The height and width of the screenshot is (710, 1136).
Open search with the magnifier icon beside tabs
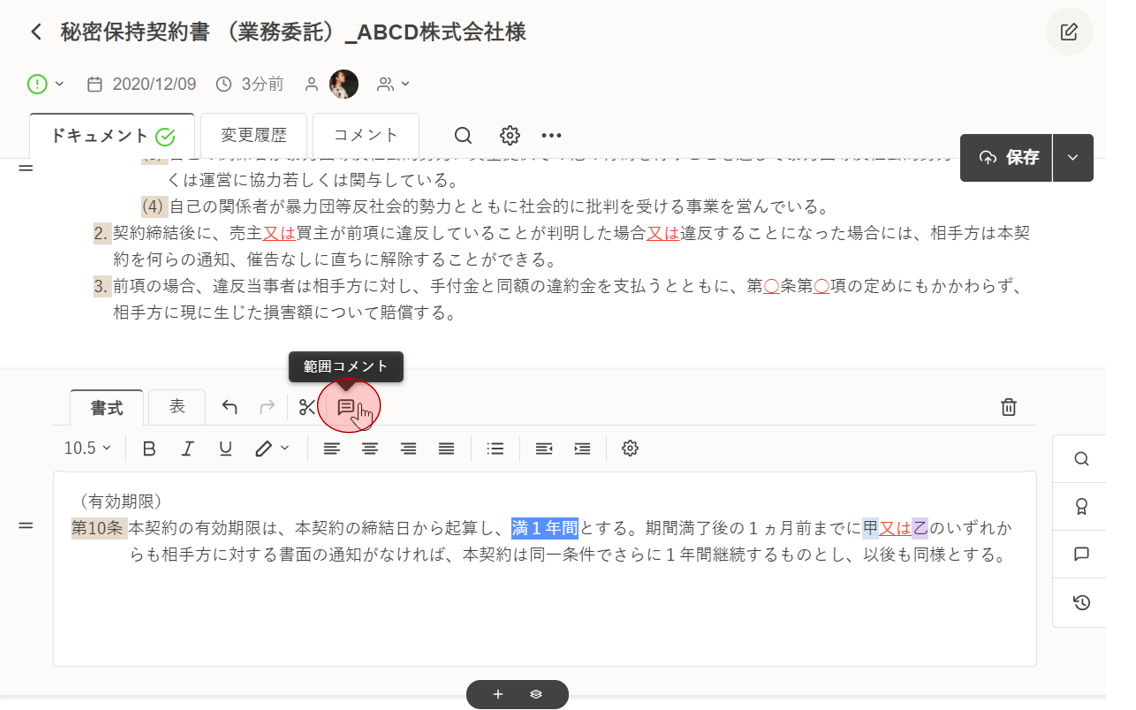tap(463, 136)
